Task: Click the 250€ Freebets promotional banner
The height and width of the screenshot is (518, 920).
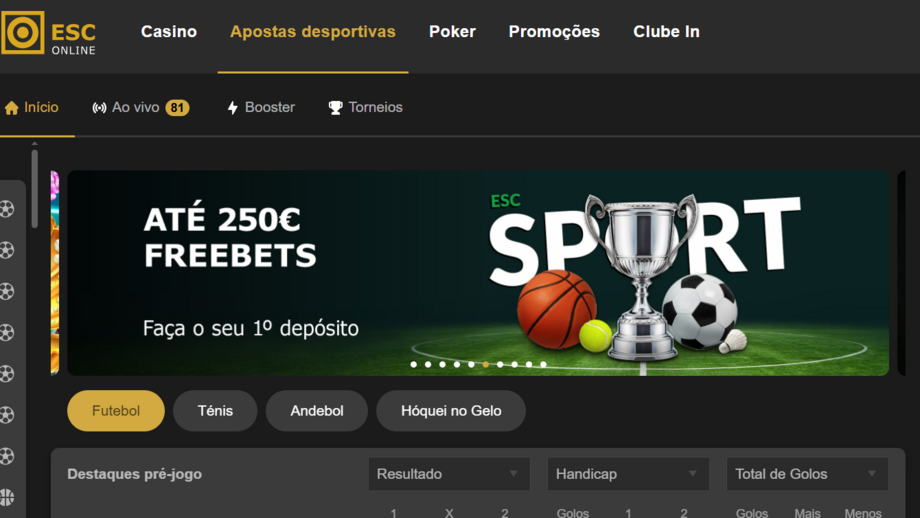Action: [x=478, y=273]
